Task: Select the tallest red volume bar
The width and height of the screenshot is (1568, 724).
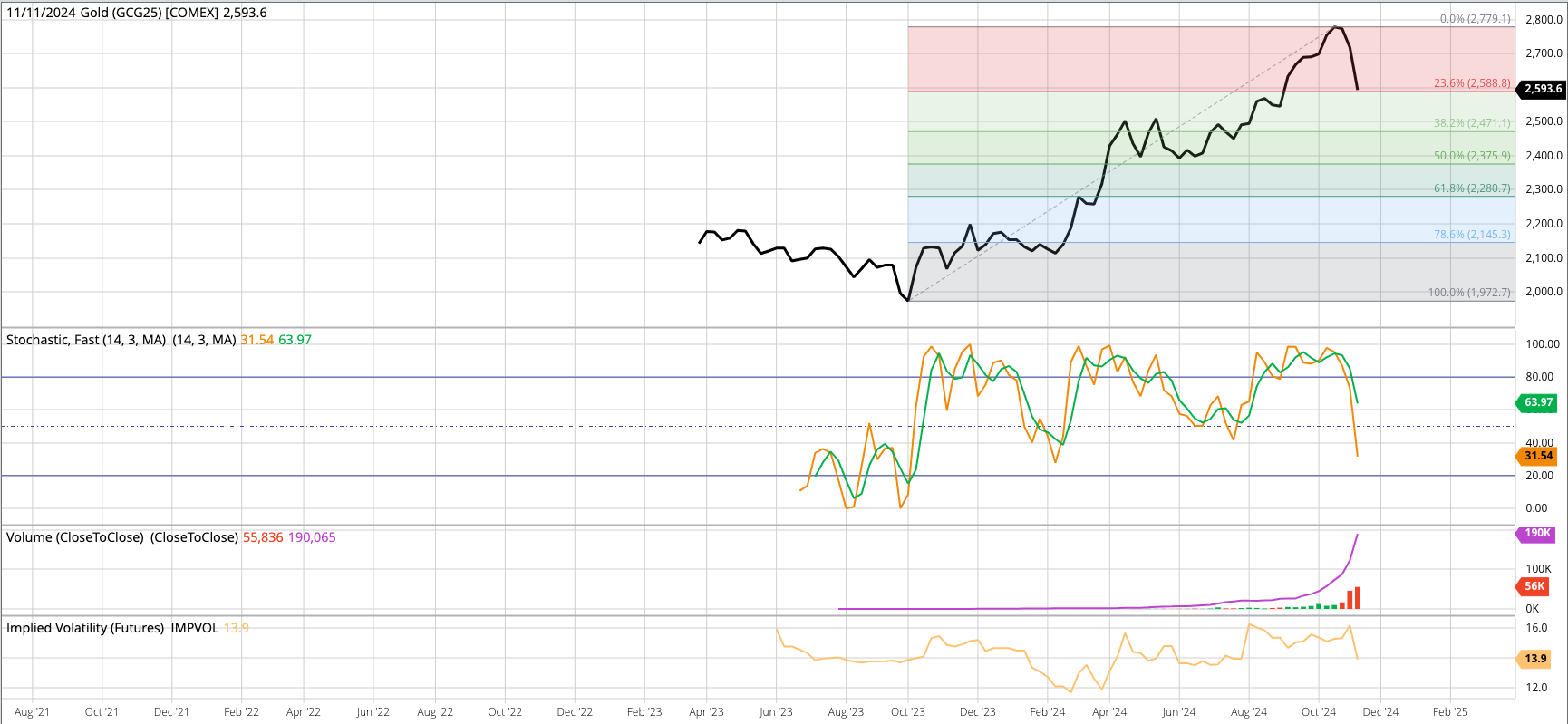Action: [x=1357, y=598]
